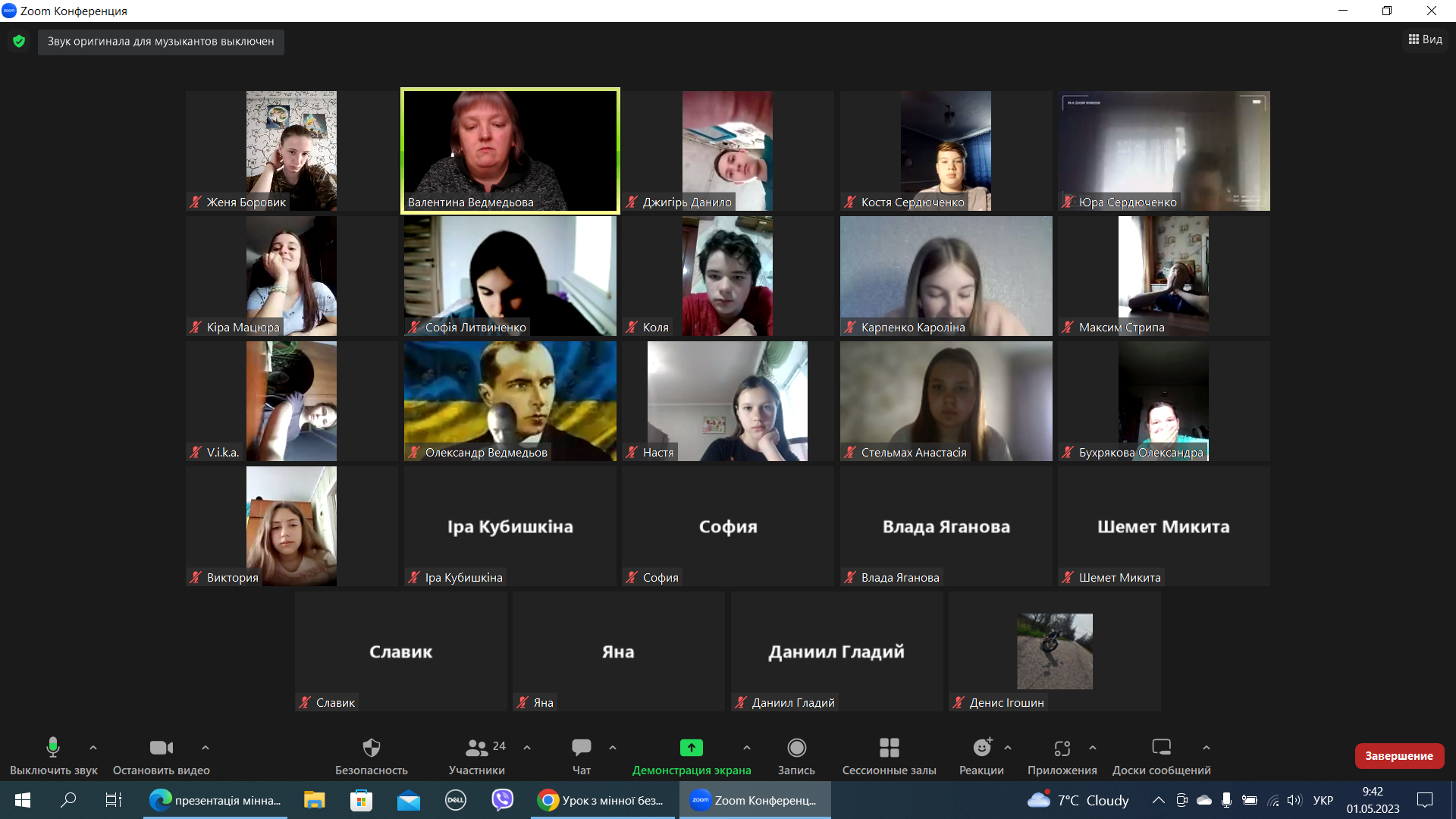This screenshot has height=819, width=1456.
Task: Switch to Chrome tab in taskbar
Action: pyautogui.click(x=602, y=800)
